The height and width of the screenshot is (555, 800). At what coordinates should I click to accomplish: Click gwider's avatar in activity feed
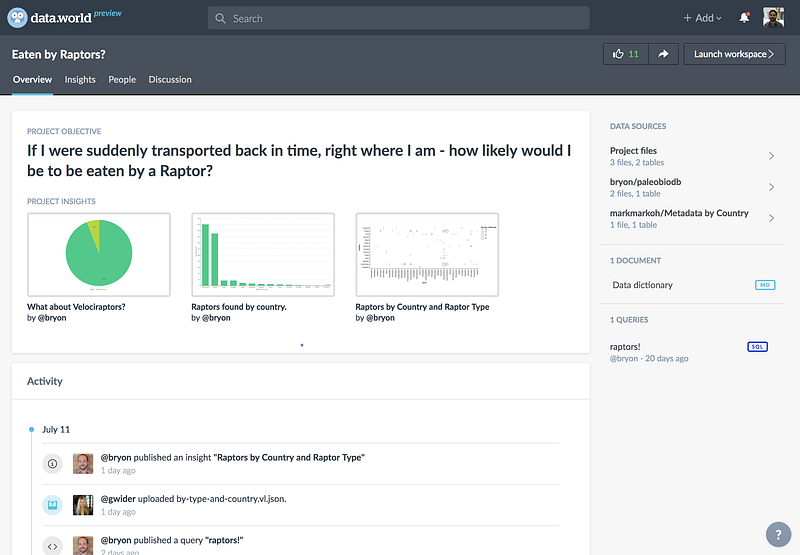(83, 505)
